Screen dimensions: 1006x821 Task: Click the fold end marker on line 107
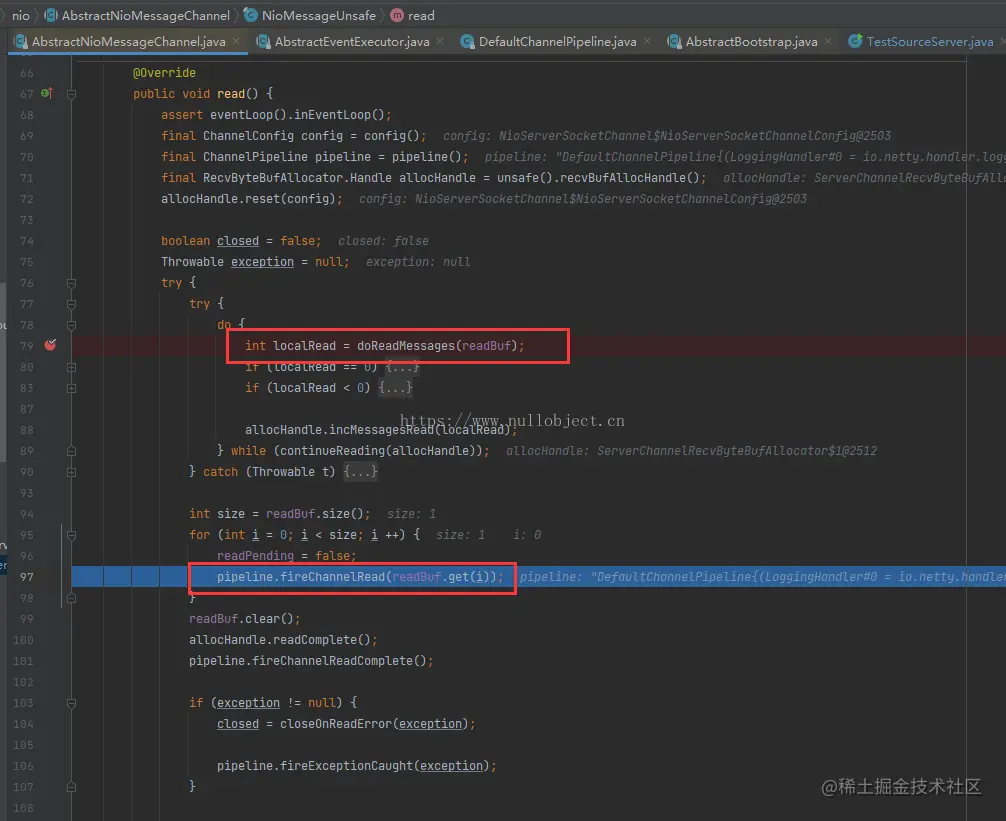pos(71,787)
